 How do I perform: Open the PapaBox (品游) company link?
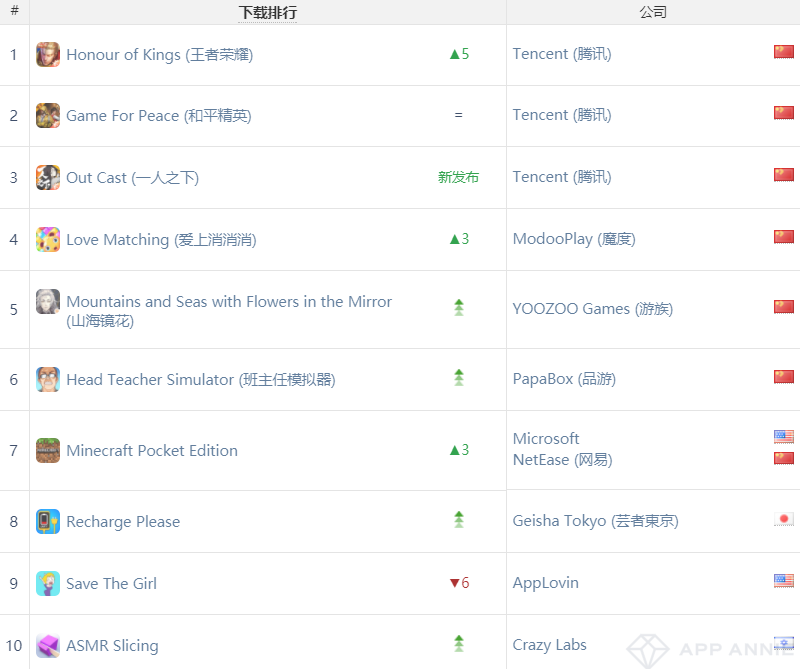tap(564, 378)
